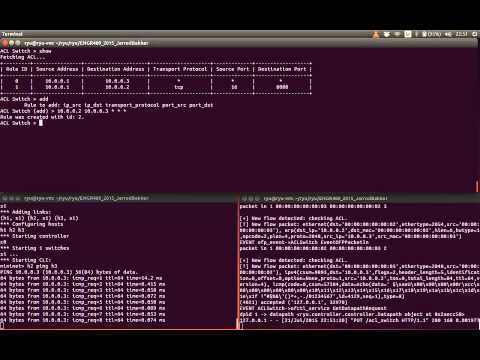Close the bottom-left mininet terminal window

coord(5,198)
